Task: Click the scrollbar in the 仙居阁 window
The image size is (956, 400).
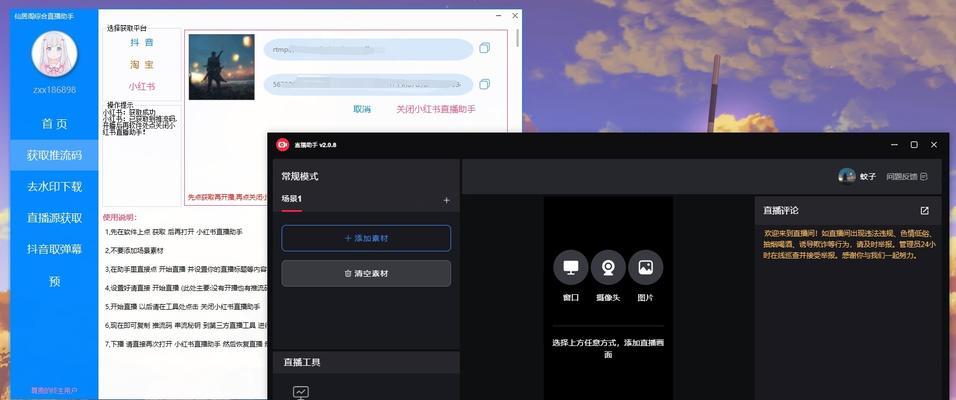Action: [518, 38]
